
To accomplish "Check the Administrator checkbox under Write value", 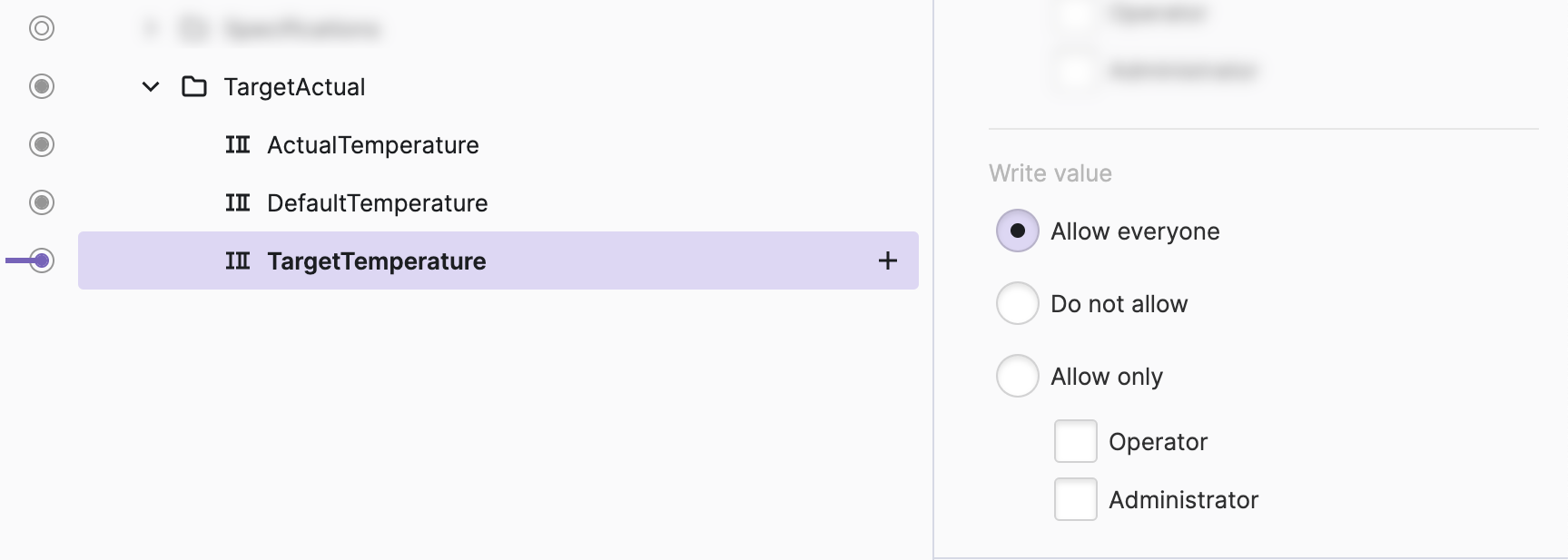I will point(1076,500).
